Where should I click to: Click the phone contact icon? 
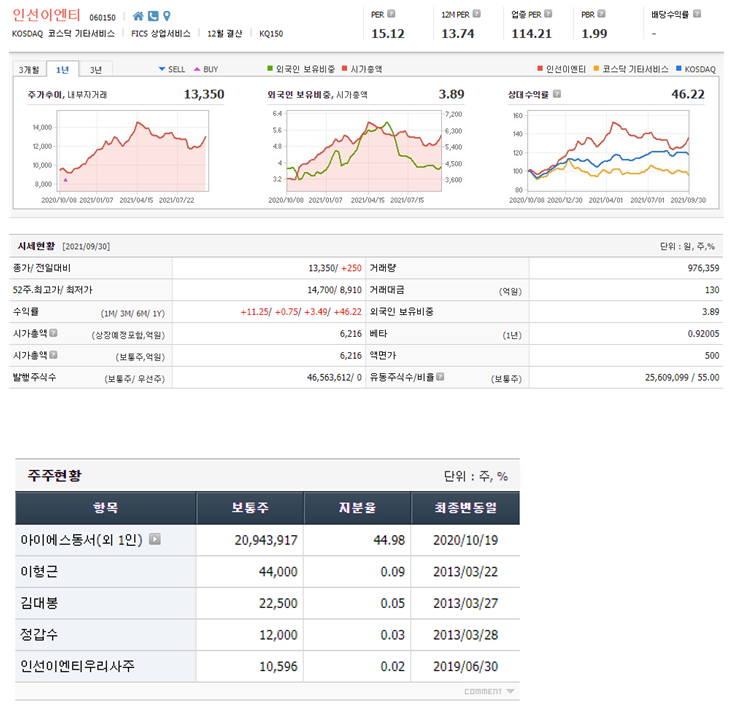(153, 16)
